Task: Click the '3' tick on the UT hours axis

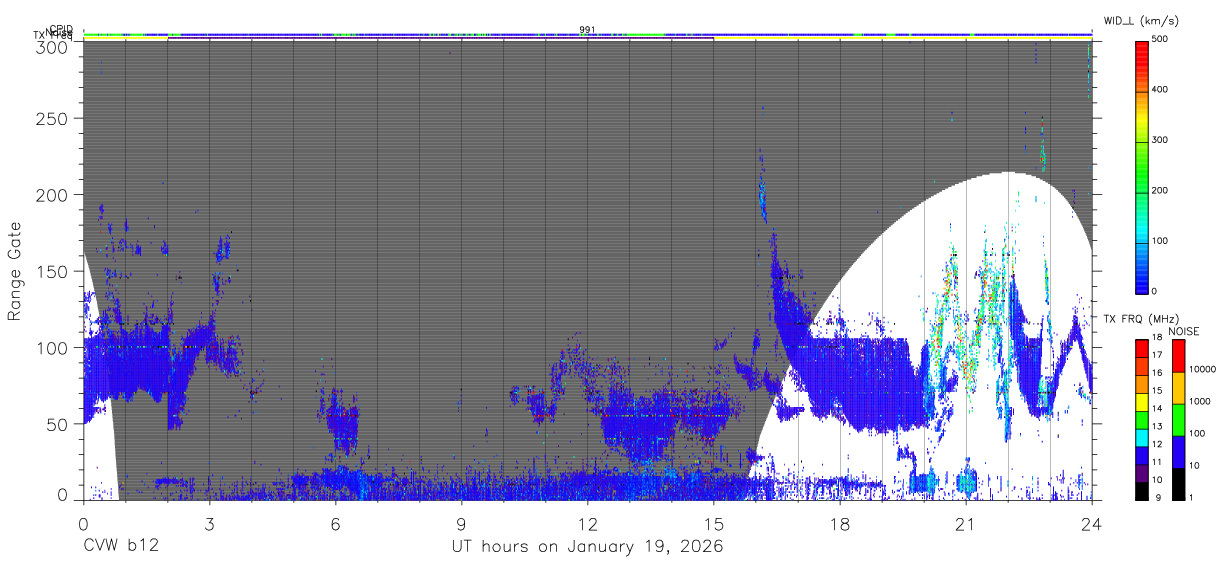Action: click(209, 523)
